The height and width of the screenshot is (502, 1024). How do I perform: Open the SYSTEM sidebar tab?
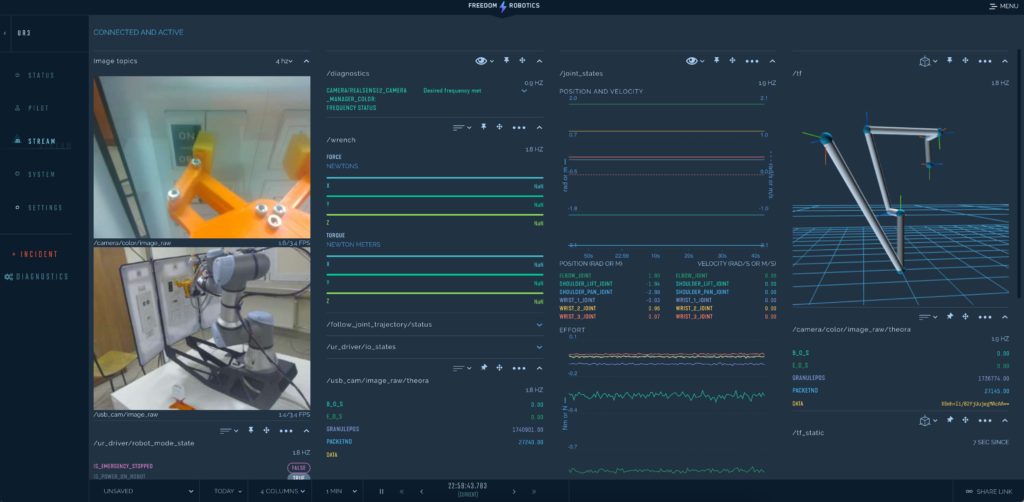pyautogui.click(x=35, y=174)
